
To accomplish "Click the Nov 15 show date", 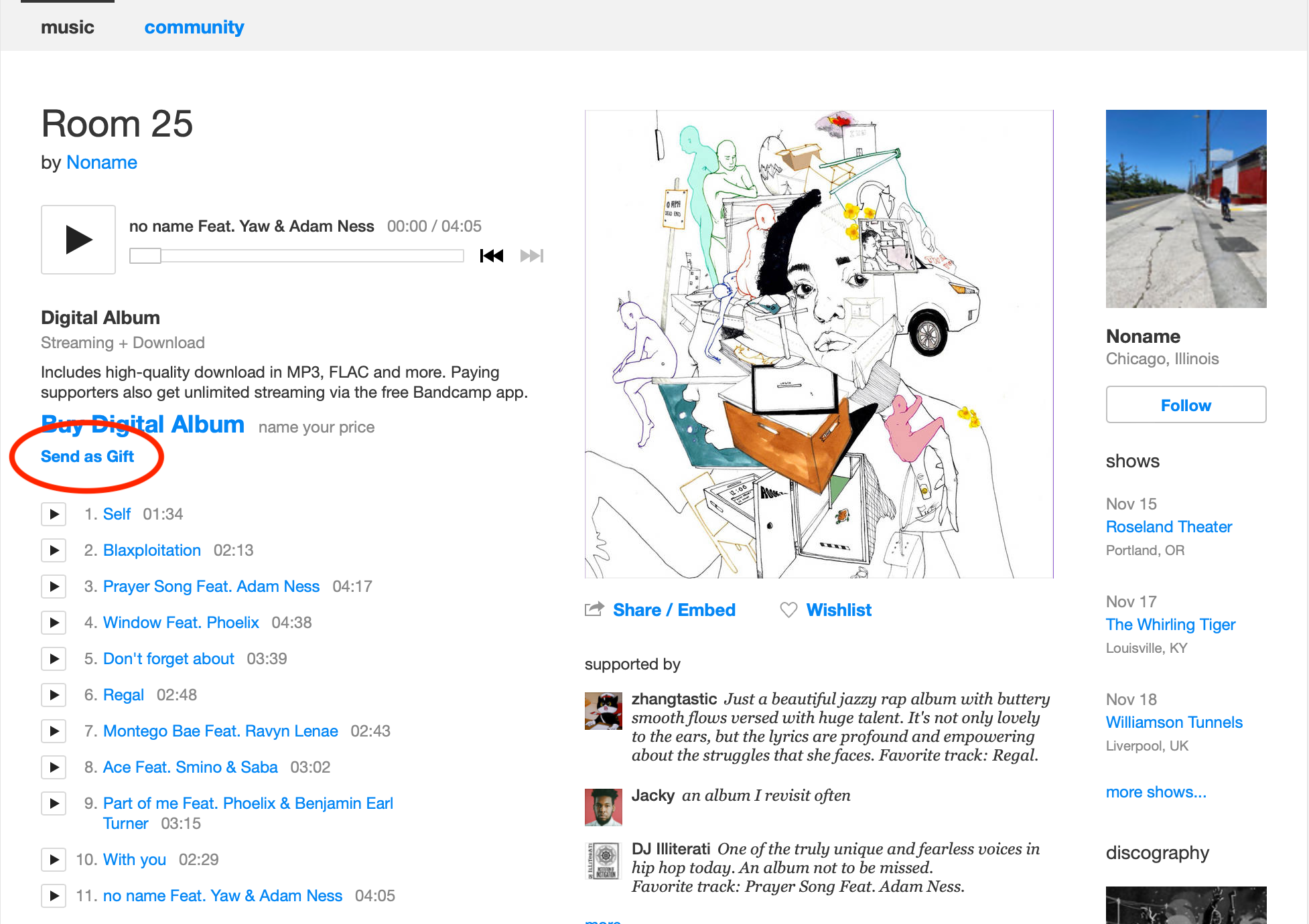I will pyautogui.click(x=1131, y=504).
